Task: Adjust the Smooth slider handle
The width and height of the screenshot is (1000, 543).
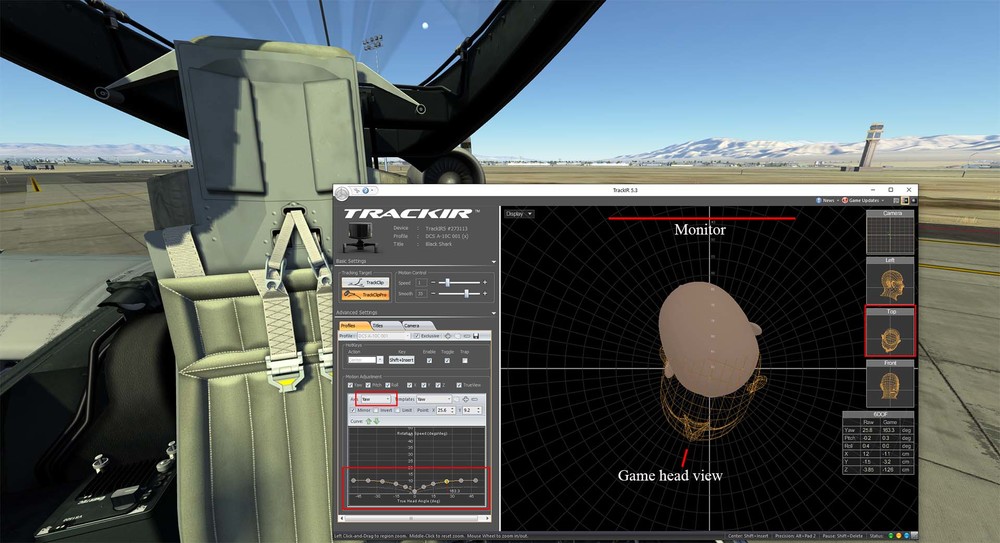Action: (x=467, y=294)
